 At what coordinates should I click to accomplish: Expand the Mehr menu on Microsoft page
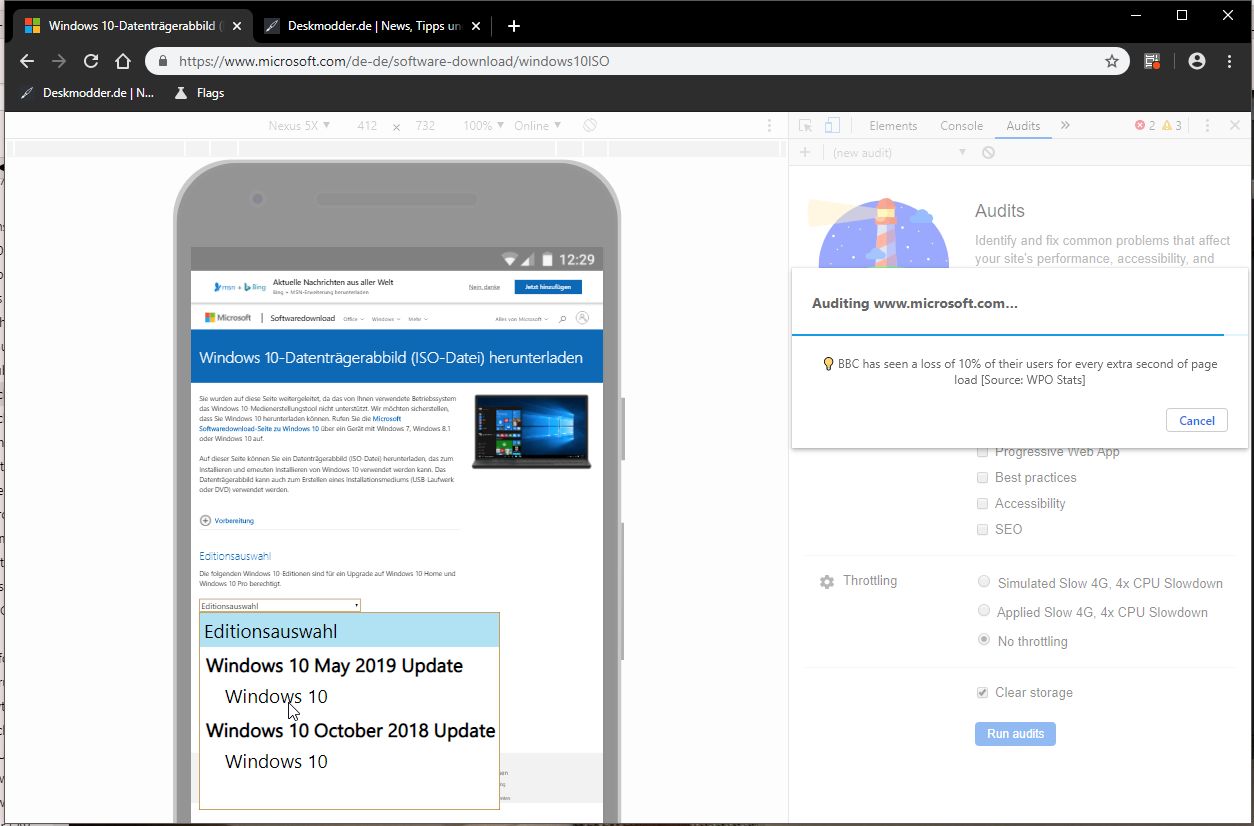pyautogui.click(x=418, y=319)
